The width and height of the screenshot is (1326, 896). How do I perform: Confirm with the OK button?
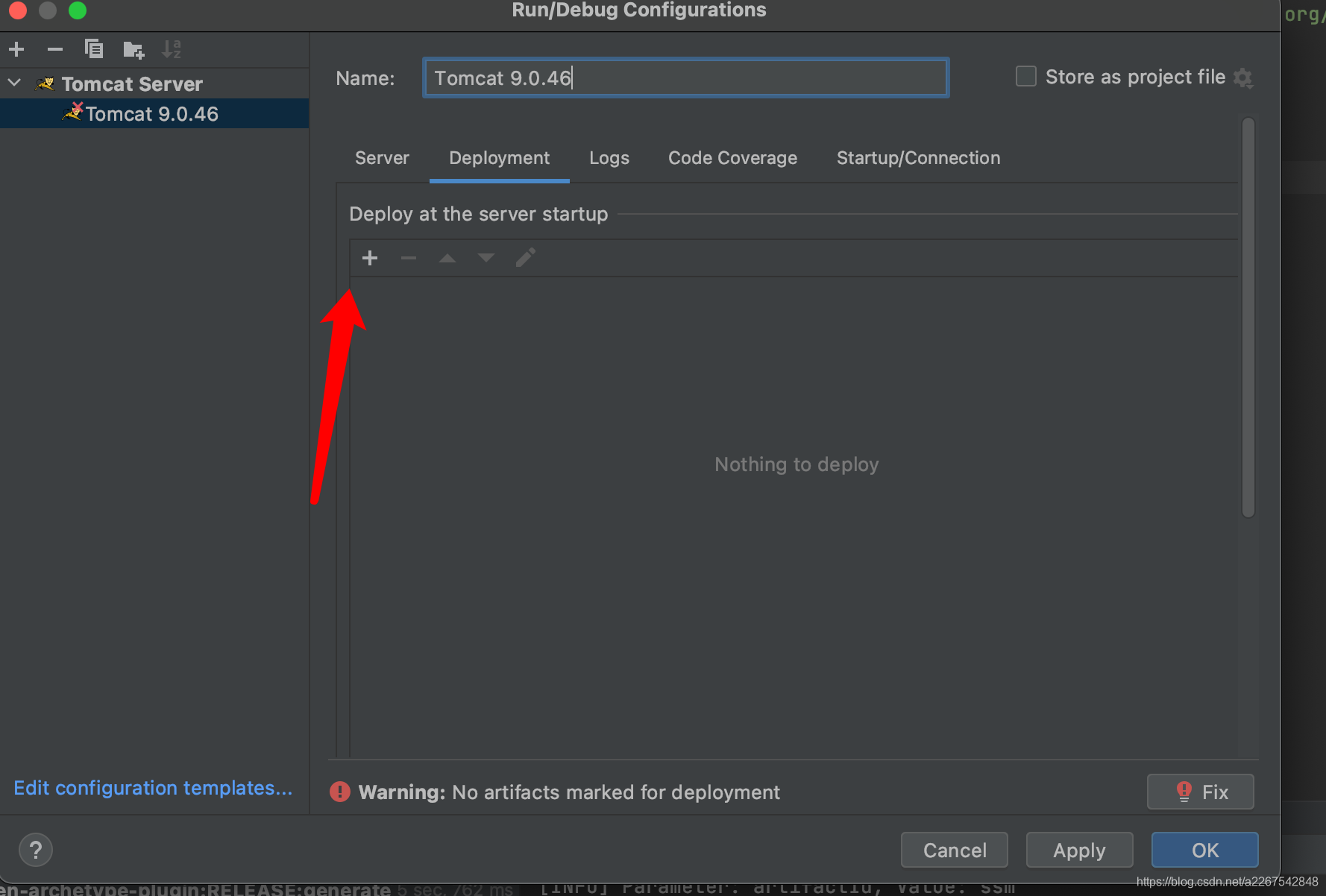(x=1205, y=850)
